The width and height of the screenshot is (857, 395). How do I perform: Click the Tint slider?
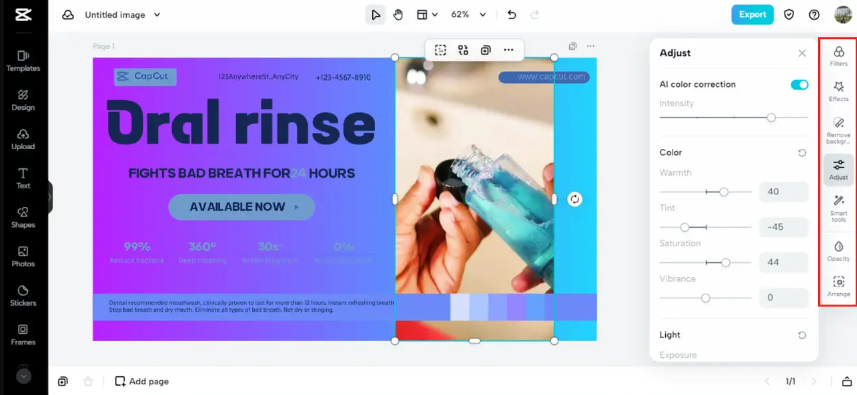(706, 227)
